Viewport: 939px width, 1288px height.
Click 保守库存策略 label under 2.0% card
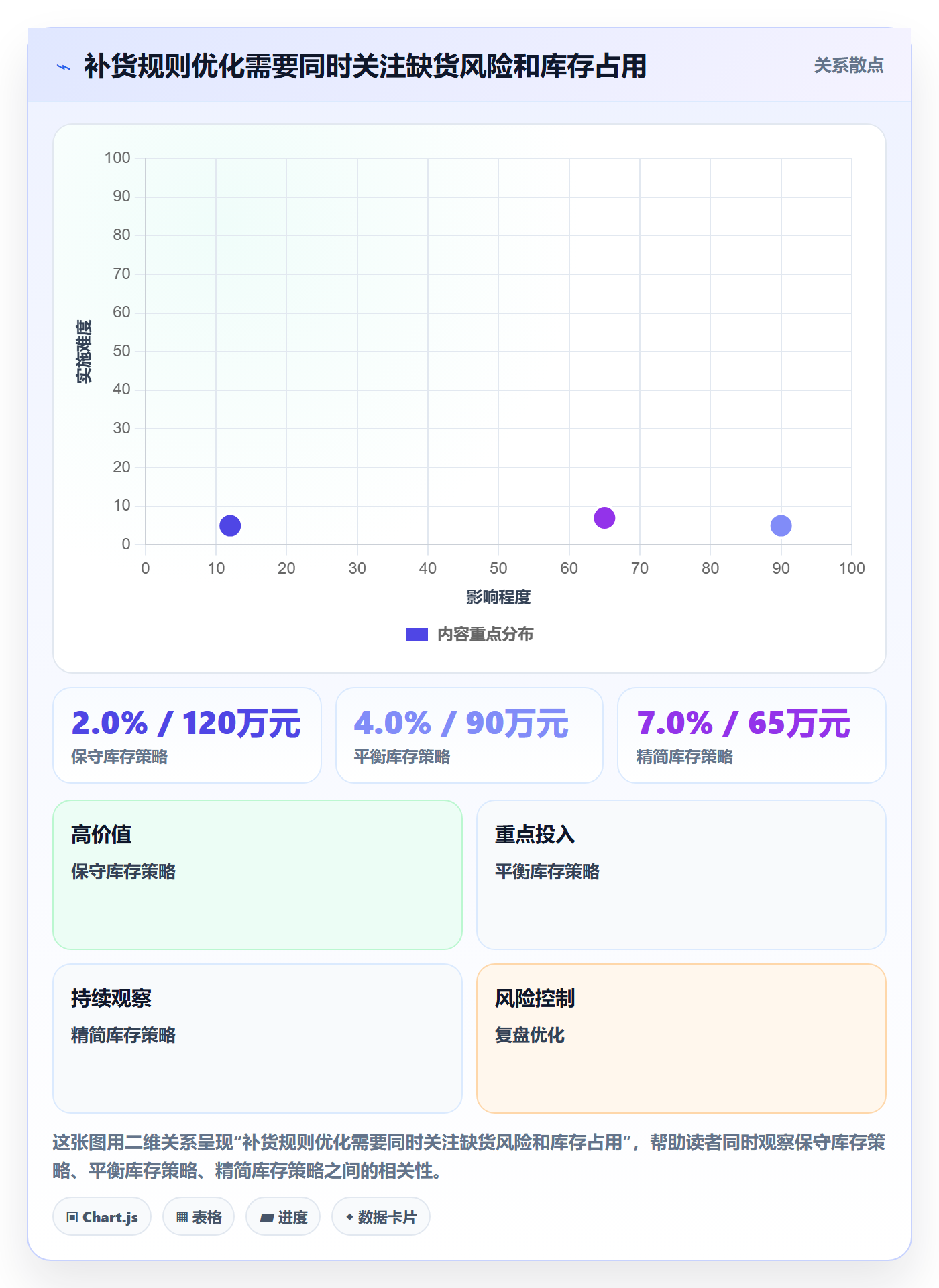click(x=119, y=757)
